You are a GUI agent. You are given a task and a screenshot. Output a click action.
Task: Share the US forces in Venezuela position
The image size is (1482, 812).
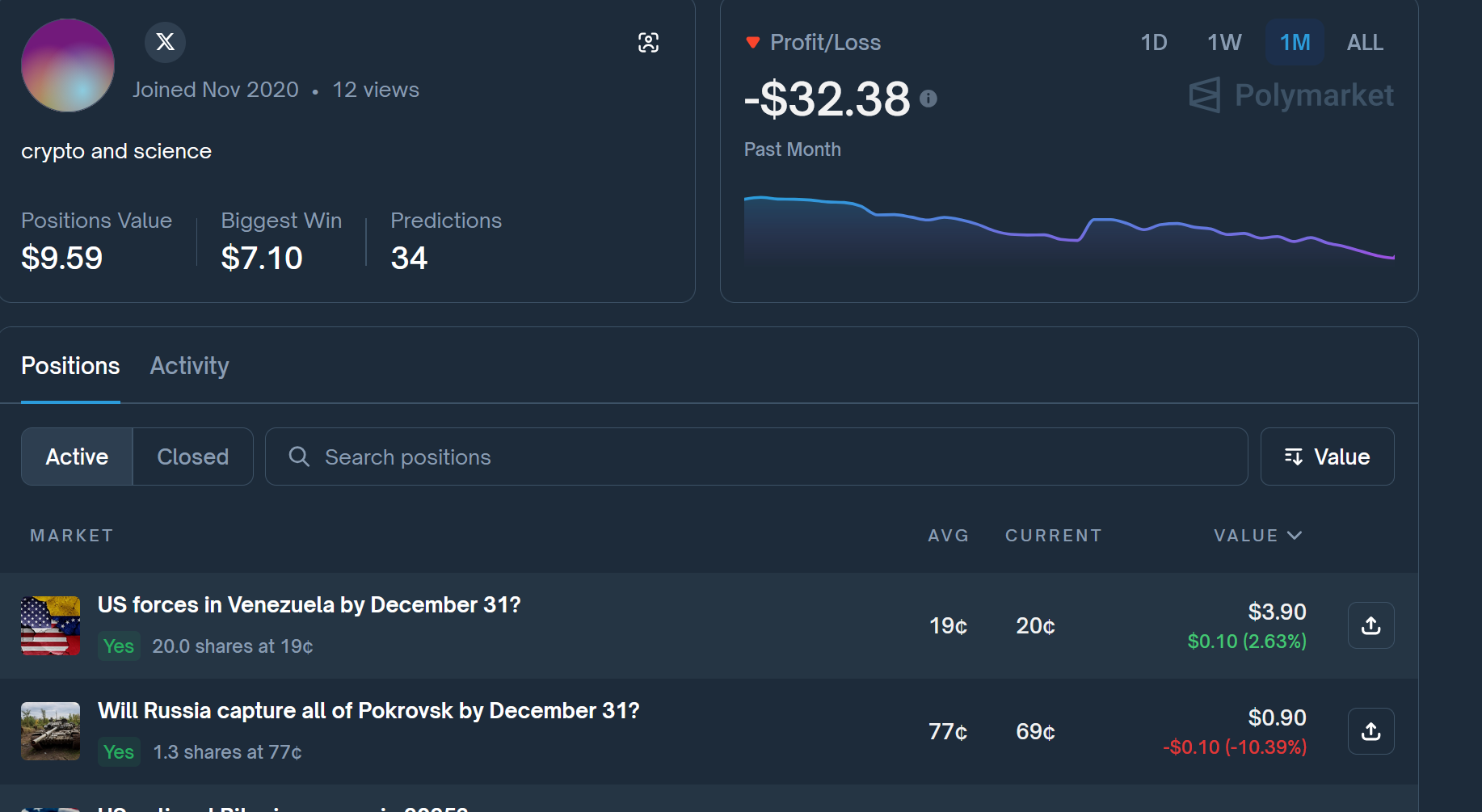click(x=1370, y=625)
